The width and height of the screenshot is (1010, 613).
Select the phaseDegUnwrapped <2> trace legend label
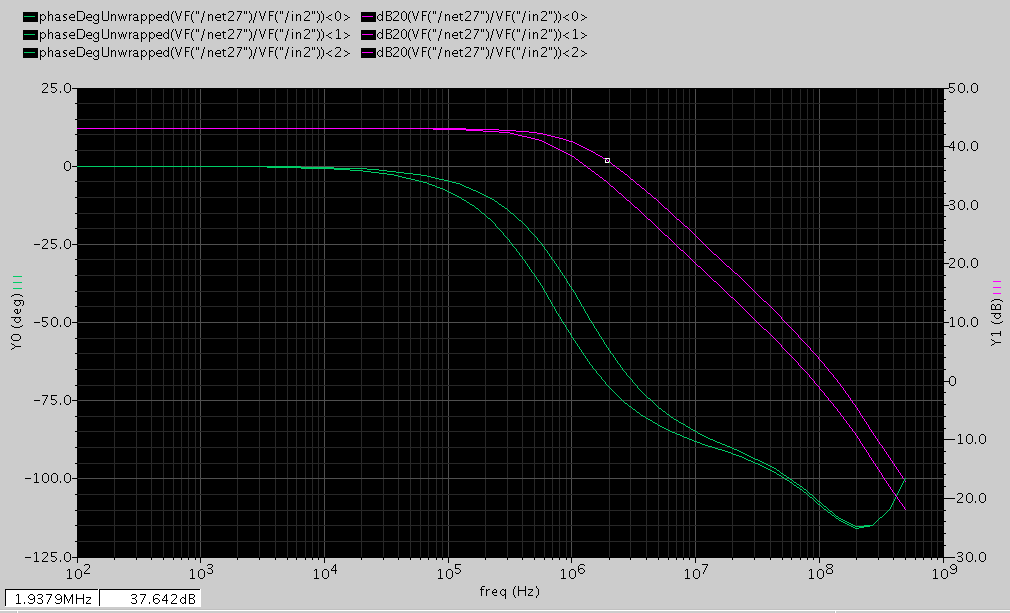[x=195, y=53]
